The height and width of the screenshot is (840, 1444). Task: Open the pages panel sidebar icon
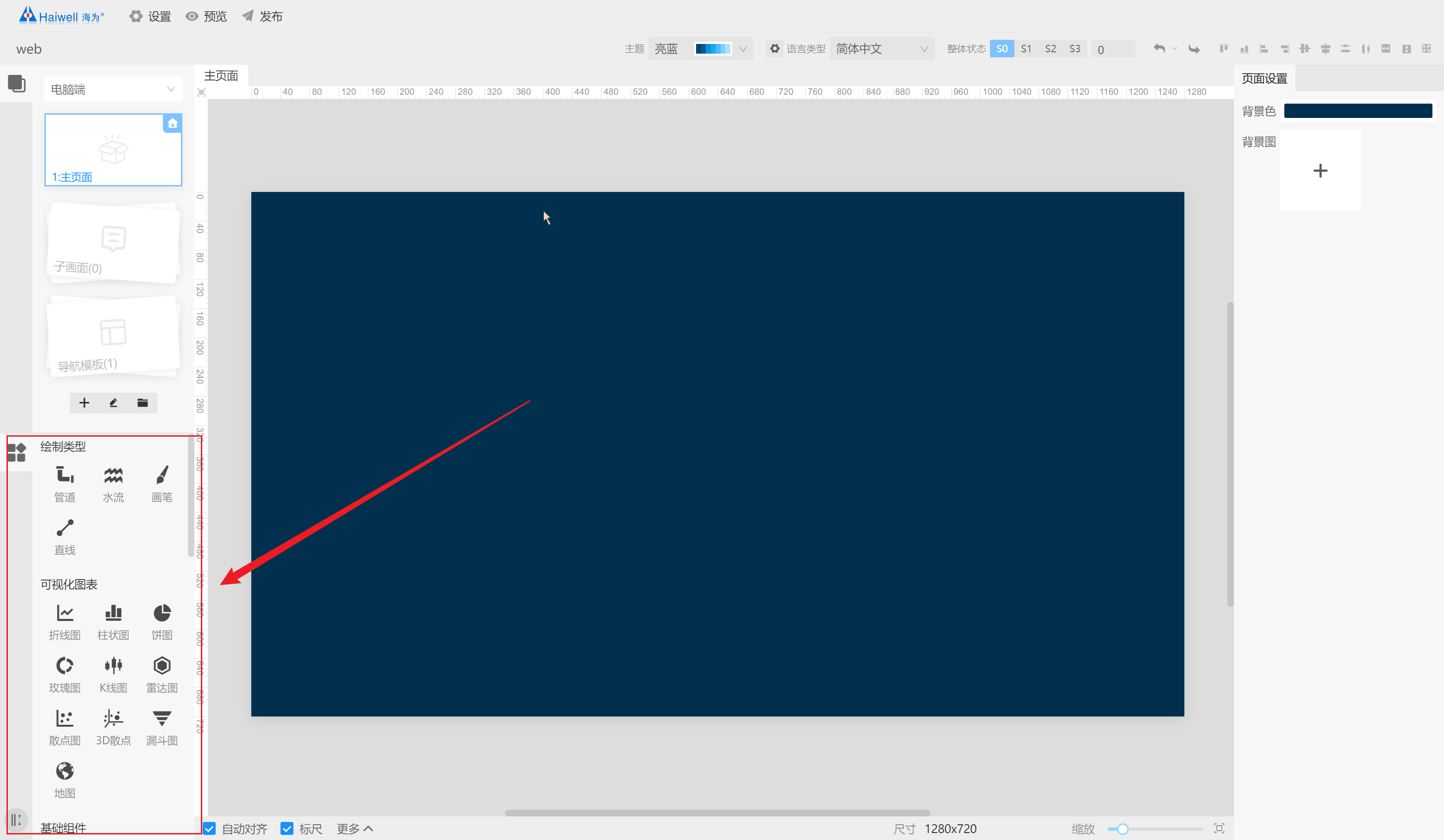click(17, 84)
